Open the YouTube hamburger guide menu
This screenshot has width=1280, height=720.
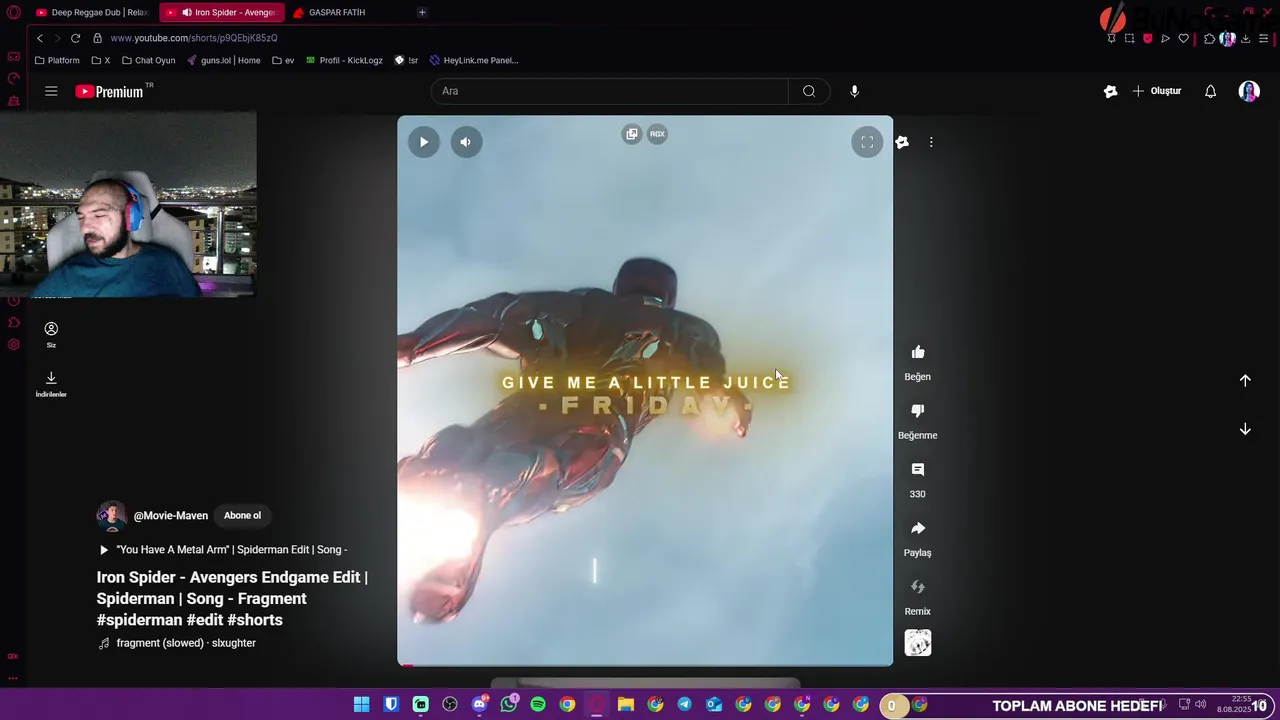pos(51,91)
